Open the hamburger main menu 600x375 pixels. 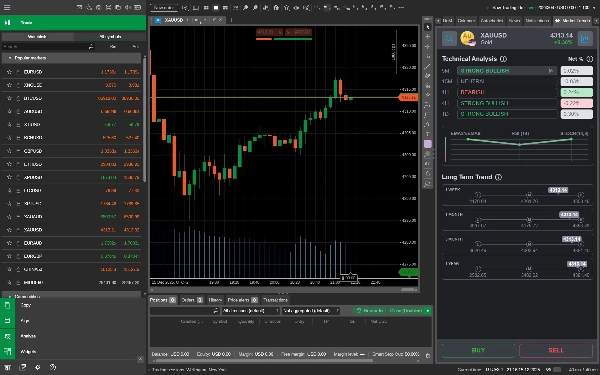7,7
